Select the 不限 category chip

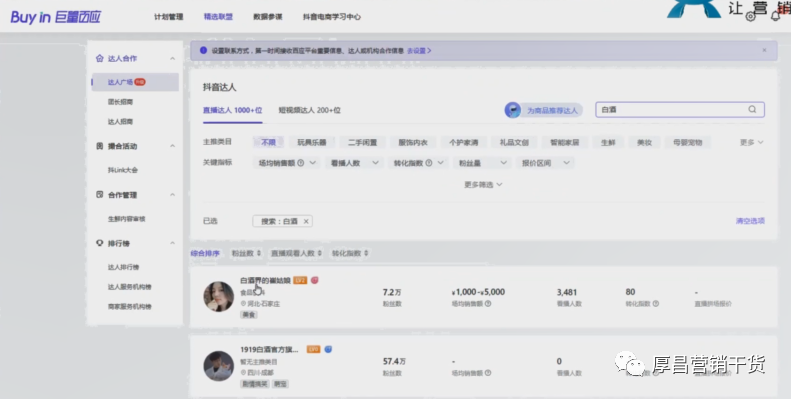tap(268, 142)
